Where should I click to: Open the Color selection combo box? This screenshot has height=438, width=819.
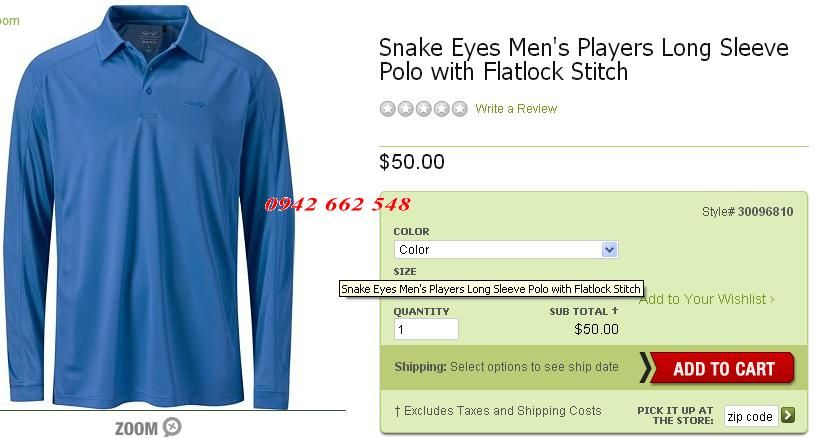click(506, 250)
